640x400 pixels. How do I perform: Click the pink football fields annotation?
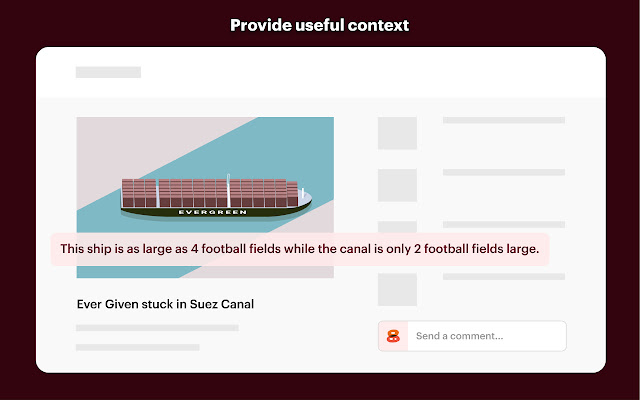tap(300, 249)
